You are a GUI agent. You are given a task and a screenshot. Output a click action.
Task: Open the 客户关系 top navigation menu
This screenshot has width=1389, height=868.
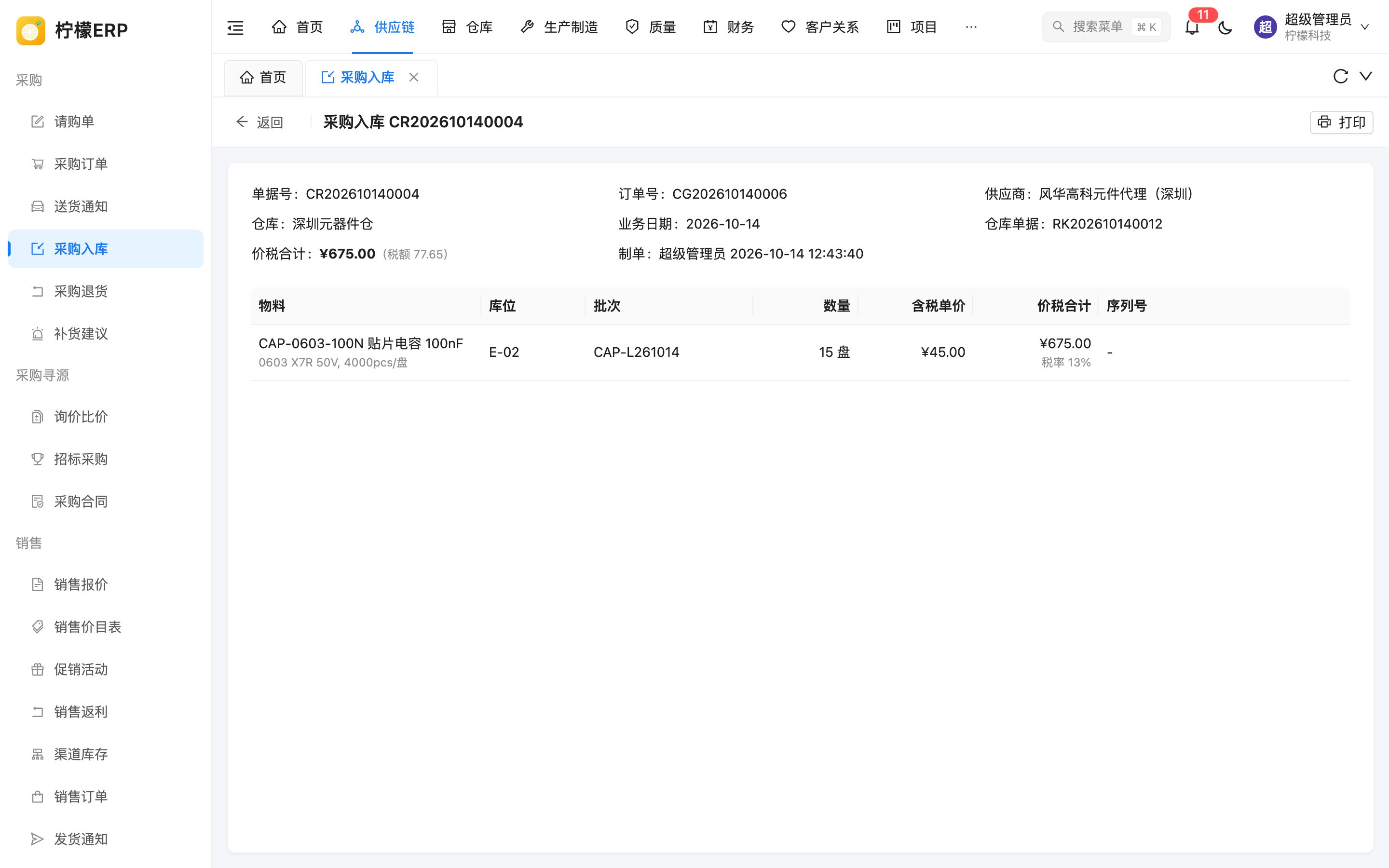(820, 27)
